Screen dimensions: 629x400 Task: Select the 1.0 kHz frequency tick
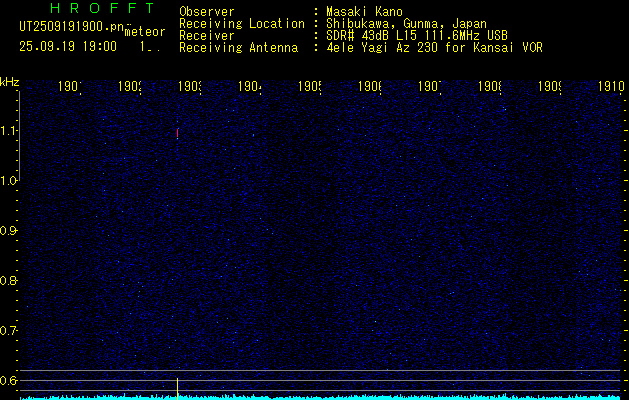[9, 181]
